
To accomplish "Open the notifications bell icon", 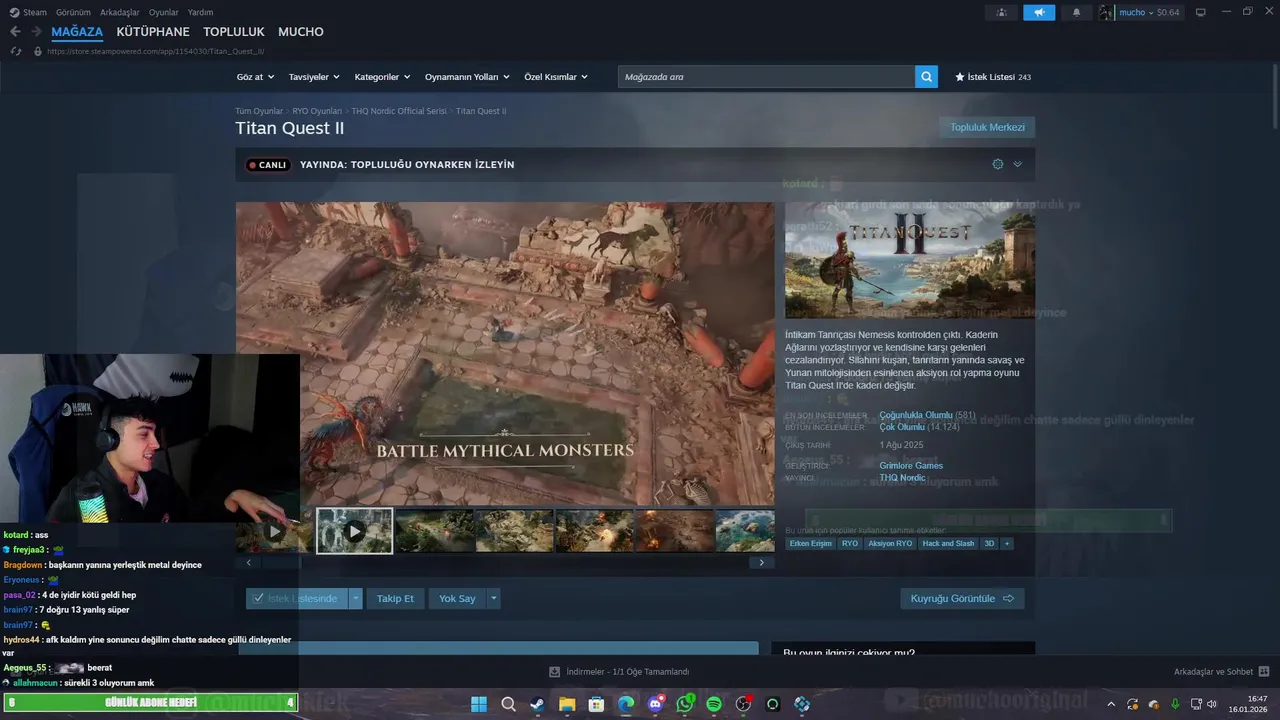I will 1076,12.
